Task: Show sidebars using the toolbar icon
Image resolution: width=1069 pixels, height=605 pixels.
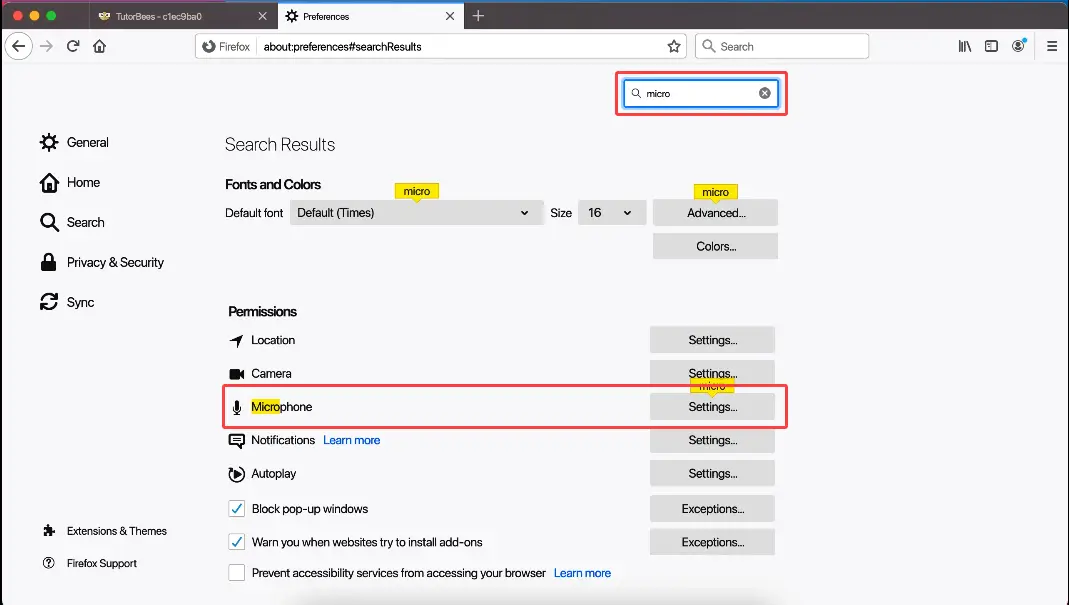Action: coord(991,46)
